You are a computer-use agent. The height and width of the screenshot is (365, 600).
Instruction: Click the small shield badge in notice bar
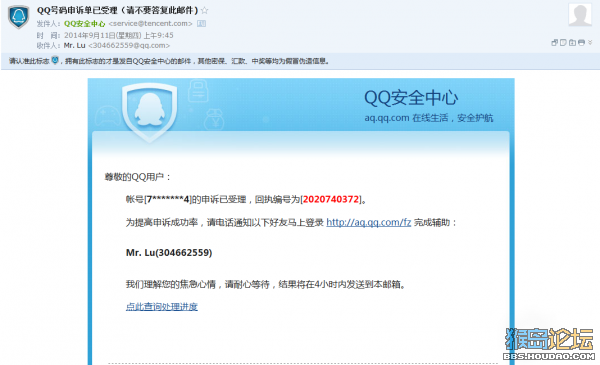pyautogui.click(x=55, y=60)
